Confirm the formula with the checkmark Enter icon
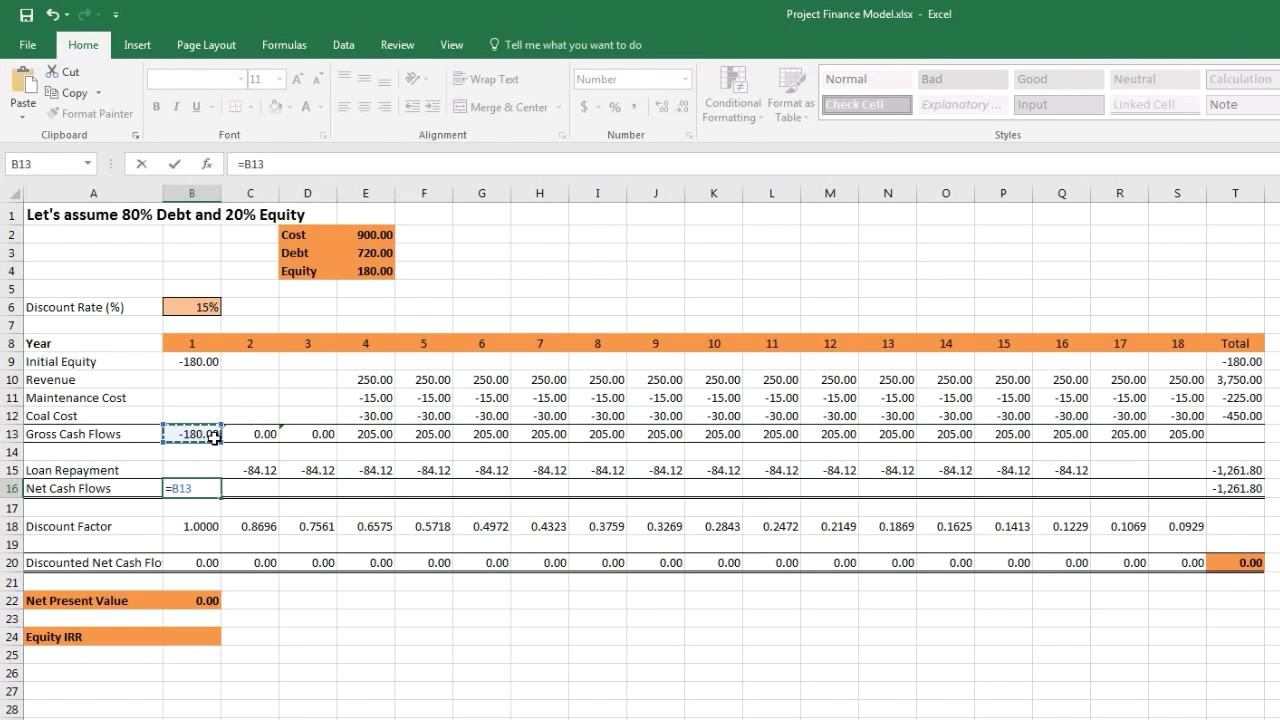Image resolution: width=1280 pixels, height=720 pixels. tap(174, 164)
